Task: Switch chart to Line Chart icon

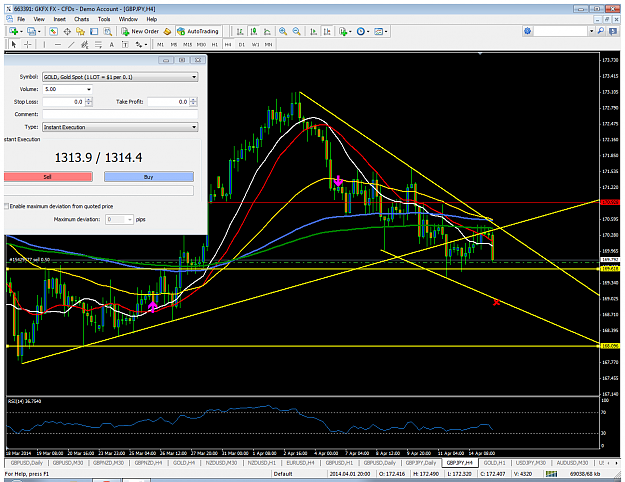Action: click(267, 31)
